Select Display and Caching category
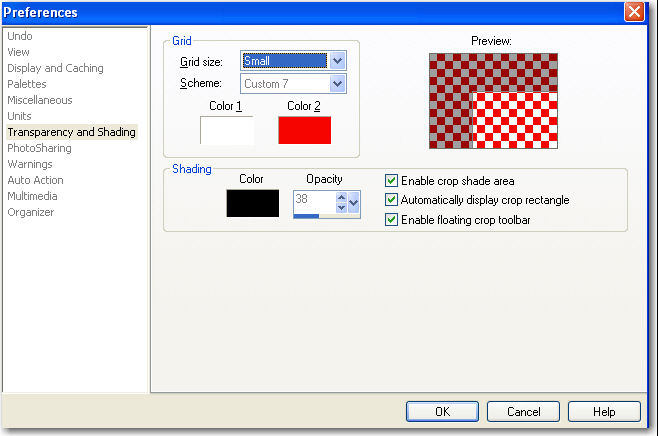This screenshot has height=436, width=658. (55, 68)
